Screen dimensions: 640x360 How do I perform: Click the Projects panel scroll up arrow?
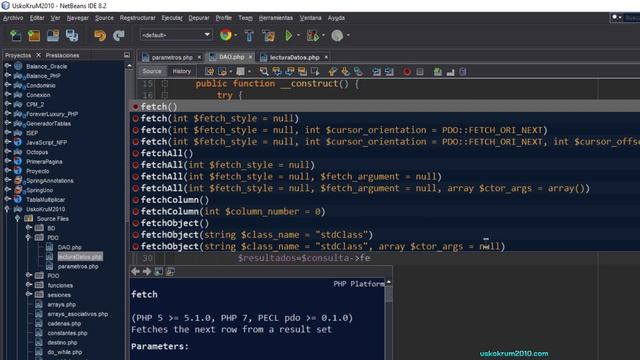pos(129,66)
